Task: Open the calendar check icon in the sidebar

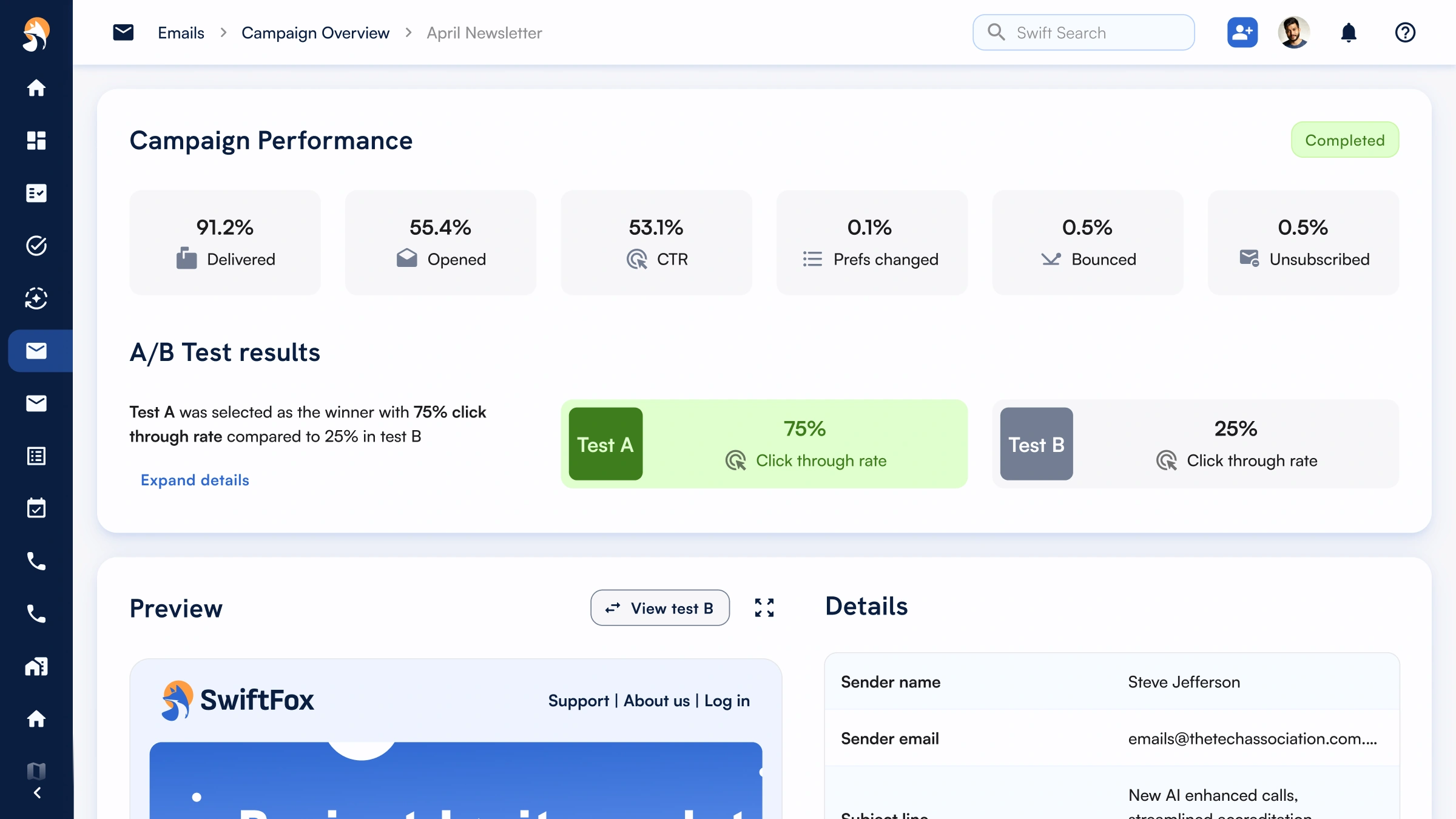Action: coord(36,508)
